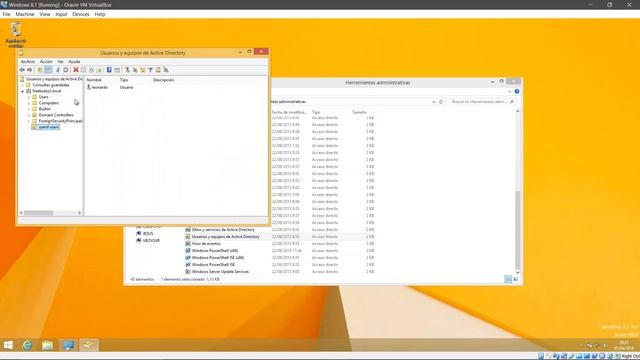Select Sitios y servicios de Active Directory

(223, 230)
